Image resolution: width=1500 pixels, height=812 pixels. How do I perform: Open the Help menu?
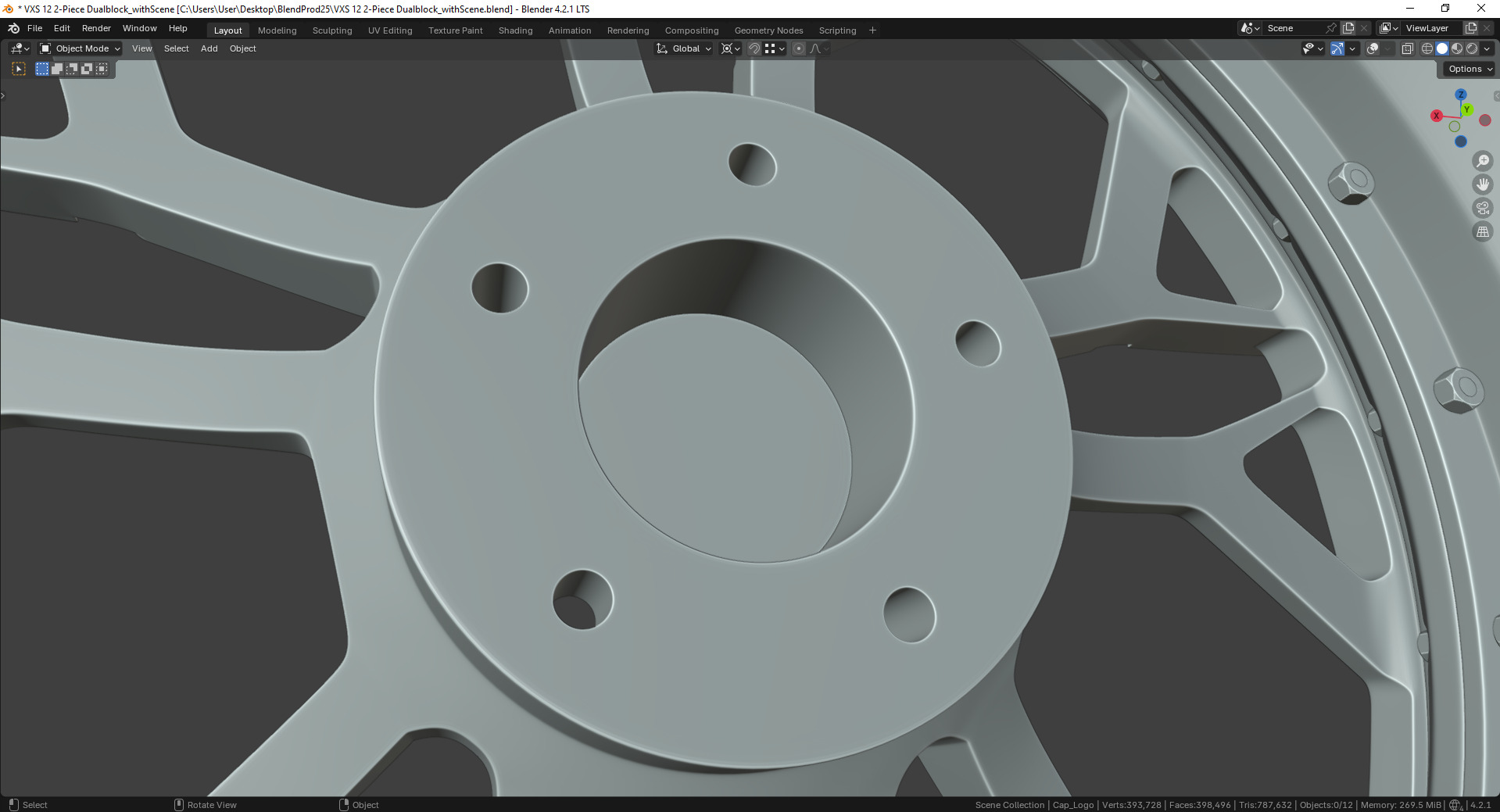pyautogui.click(x=178, y=28)
